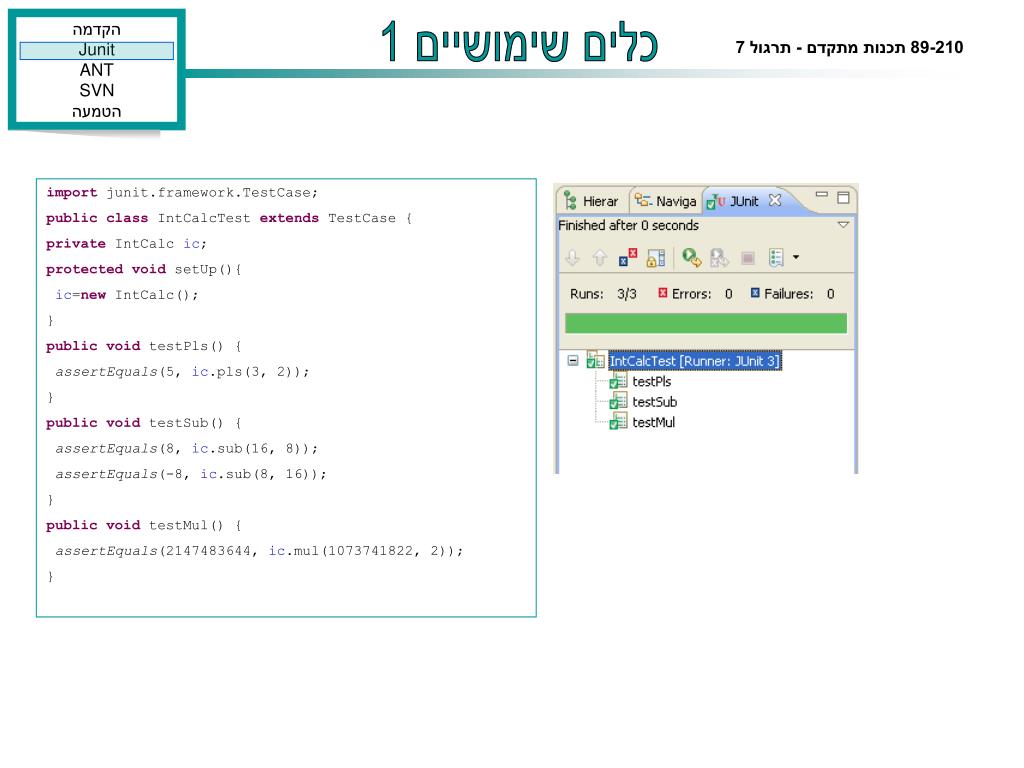Open the SVN item in slide navigation
Image resolution: width=1024 pixels, height=768 pixels.
tap(97, 90)
